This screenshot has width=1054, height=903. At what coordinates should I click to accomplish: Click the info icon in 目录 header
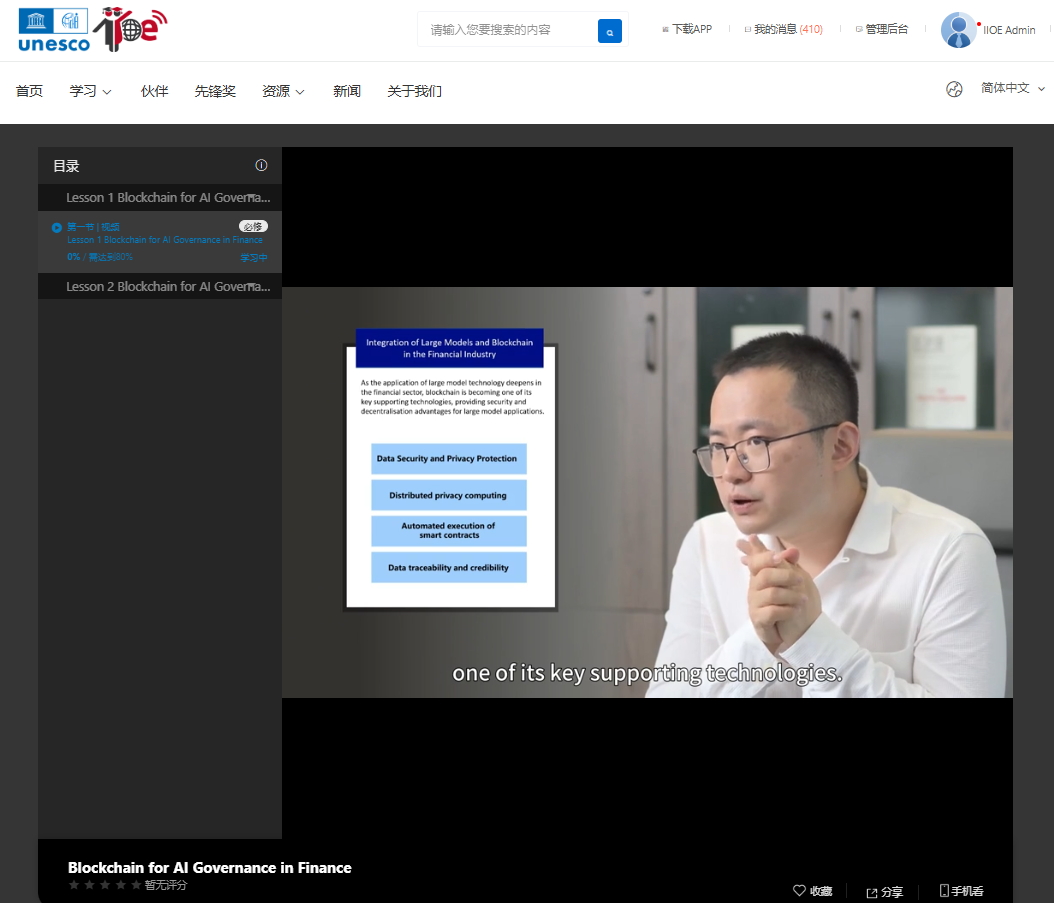pyautogui.click(x=261, y=166)
